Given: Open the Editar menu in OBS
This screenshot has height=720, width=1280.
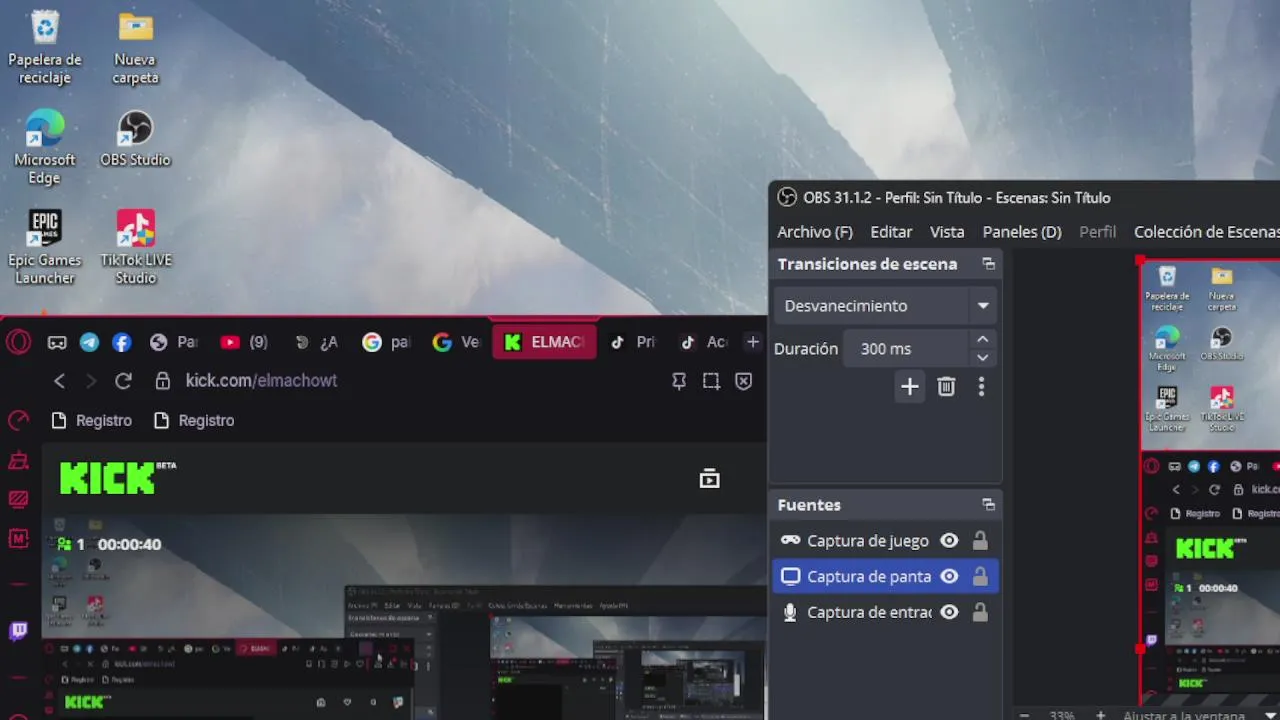Looking at the screenshot, I should 891,231.
